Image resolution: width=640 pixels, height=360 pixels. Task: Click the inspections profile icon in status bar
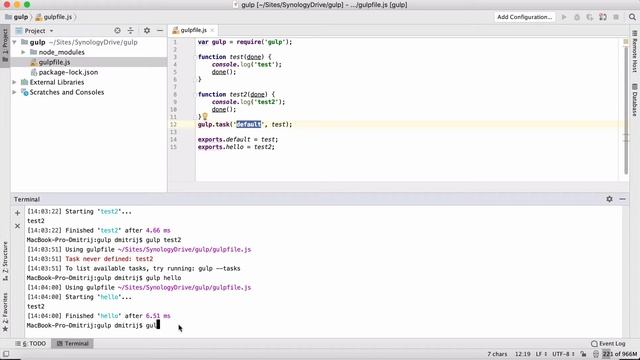[x=596, y=354]
